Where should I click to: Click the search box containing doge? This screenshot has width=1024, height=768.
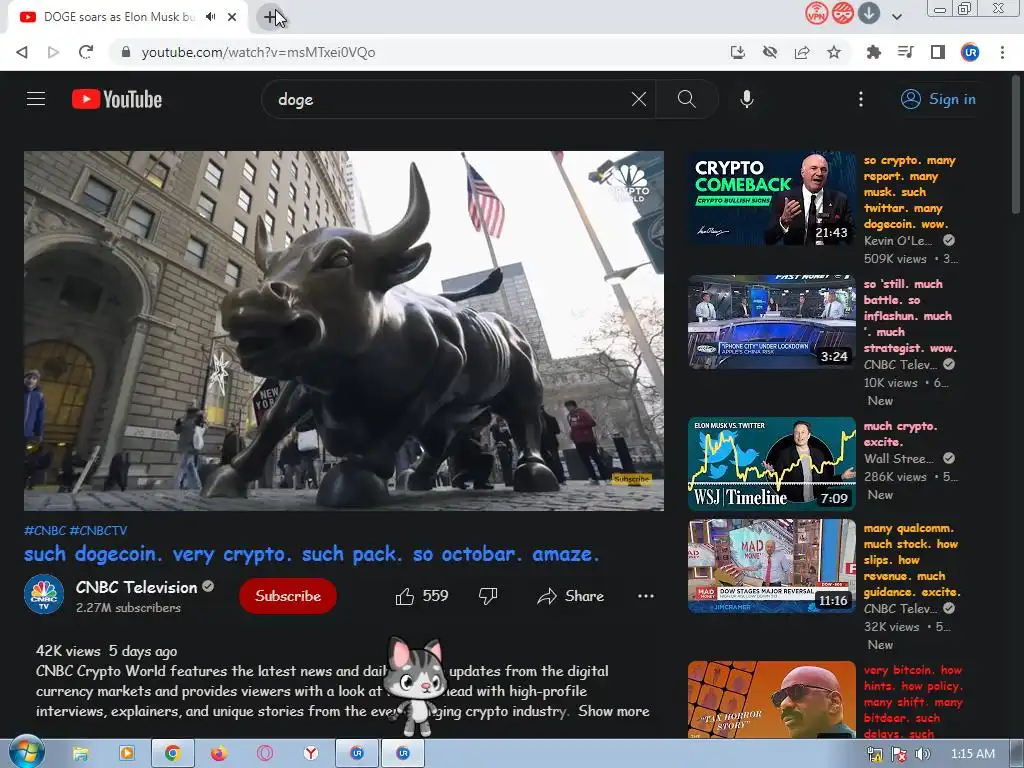coord(451,99)
